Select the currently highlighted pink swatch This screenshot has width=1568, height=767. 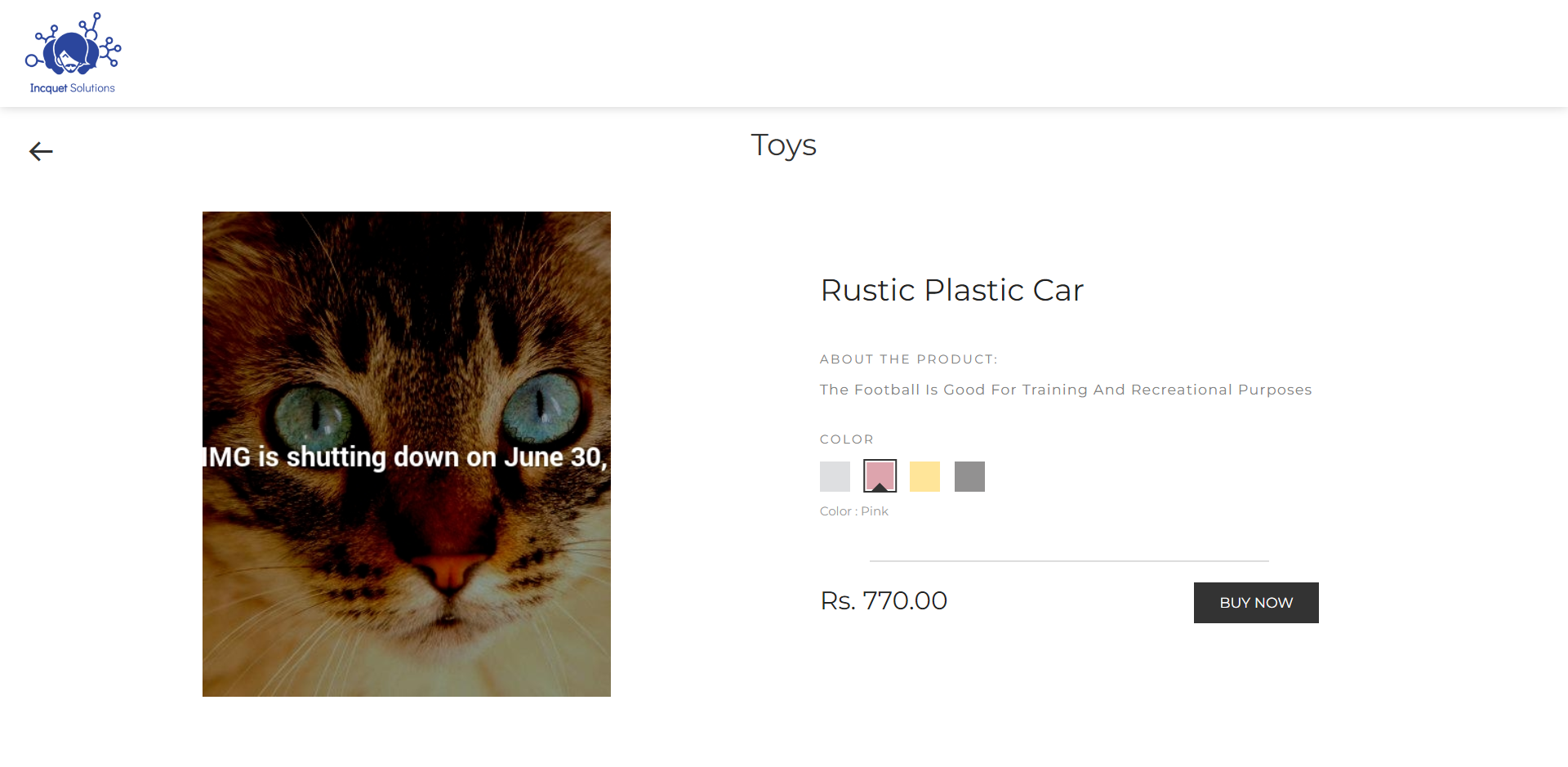[x=879, y=474]
